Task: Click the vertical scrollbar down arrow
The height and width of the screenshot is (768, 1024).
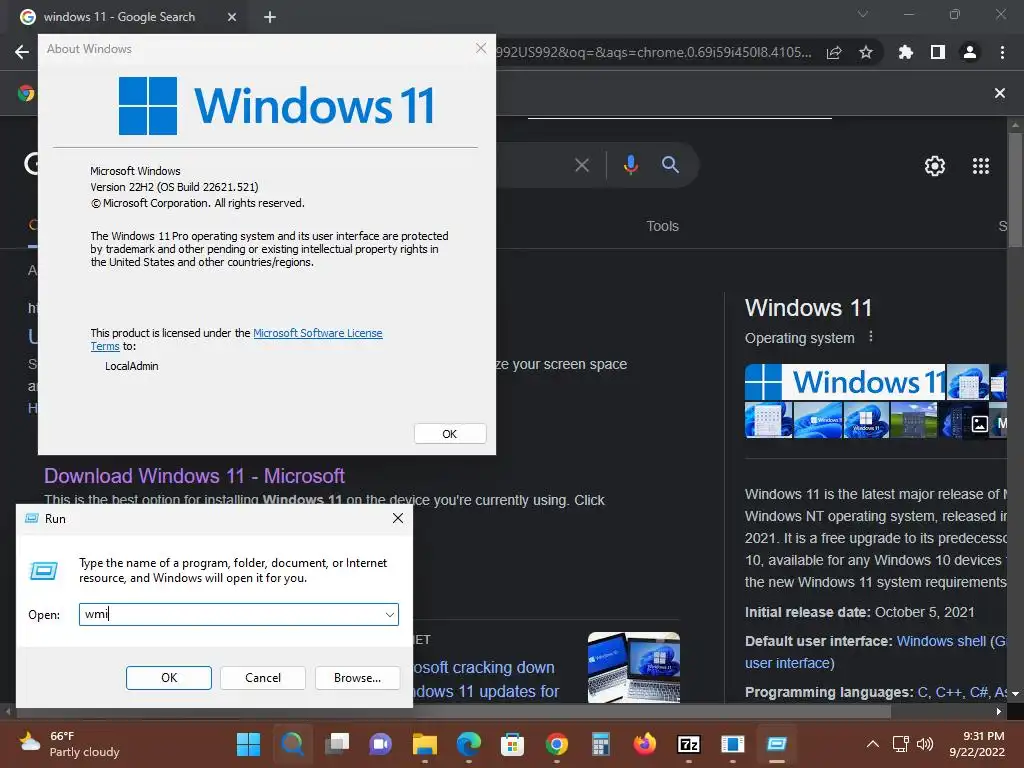Action: 1016,694
